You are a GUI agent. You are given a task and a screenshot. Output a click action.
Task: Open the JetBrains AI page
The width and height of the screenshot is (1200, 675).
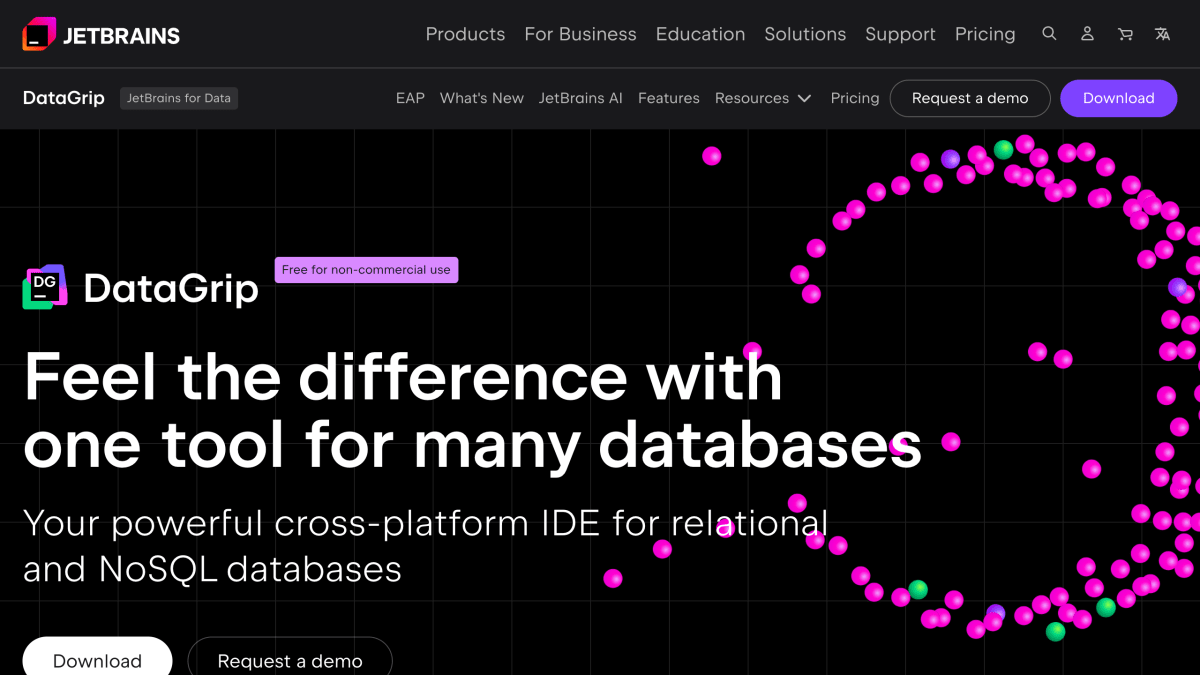click(x=581, y=98)
